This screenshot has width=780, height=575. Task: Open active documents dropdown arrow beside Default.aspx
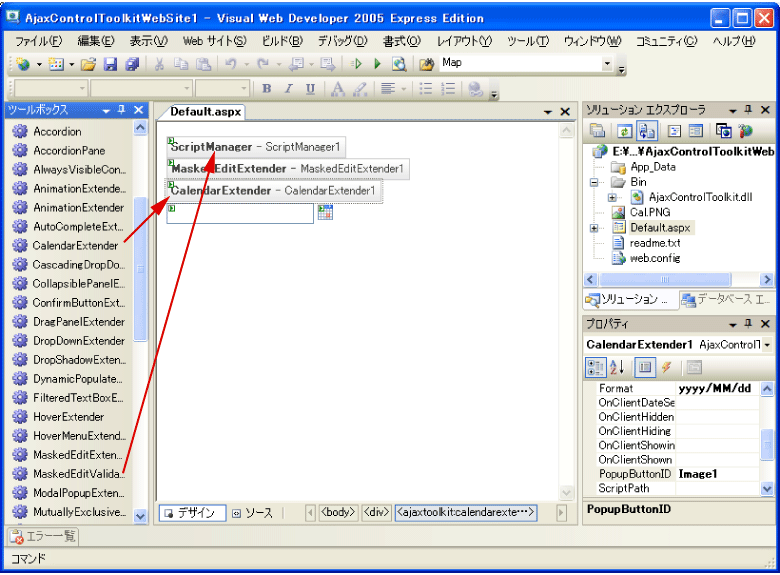(548, 112)
